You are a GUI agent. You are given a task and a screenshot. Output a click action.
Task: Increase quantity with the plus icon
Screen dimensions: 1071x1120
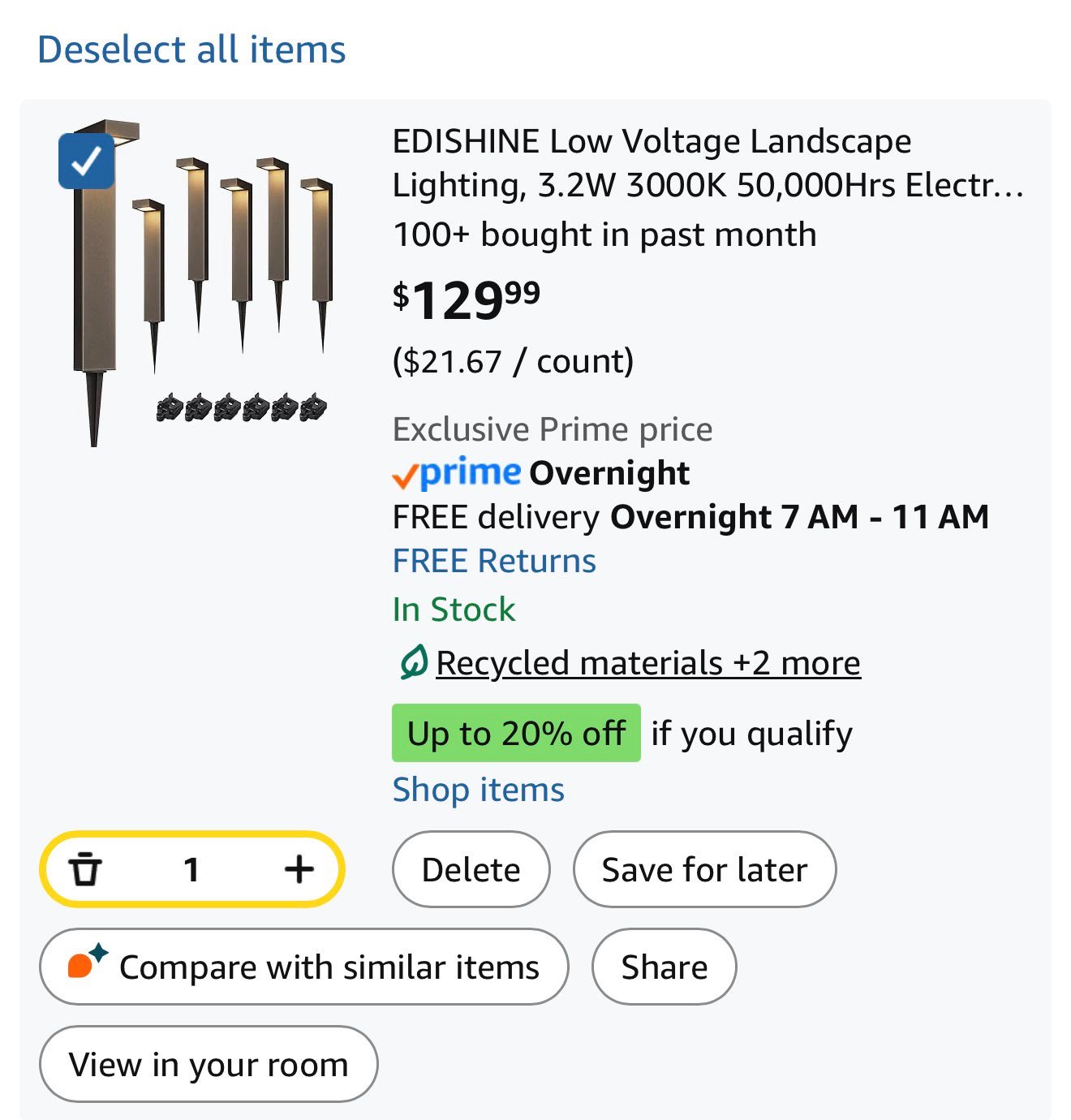click(x=299, y=869)
